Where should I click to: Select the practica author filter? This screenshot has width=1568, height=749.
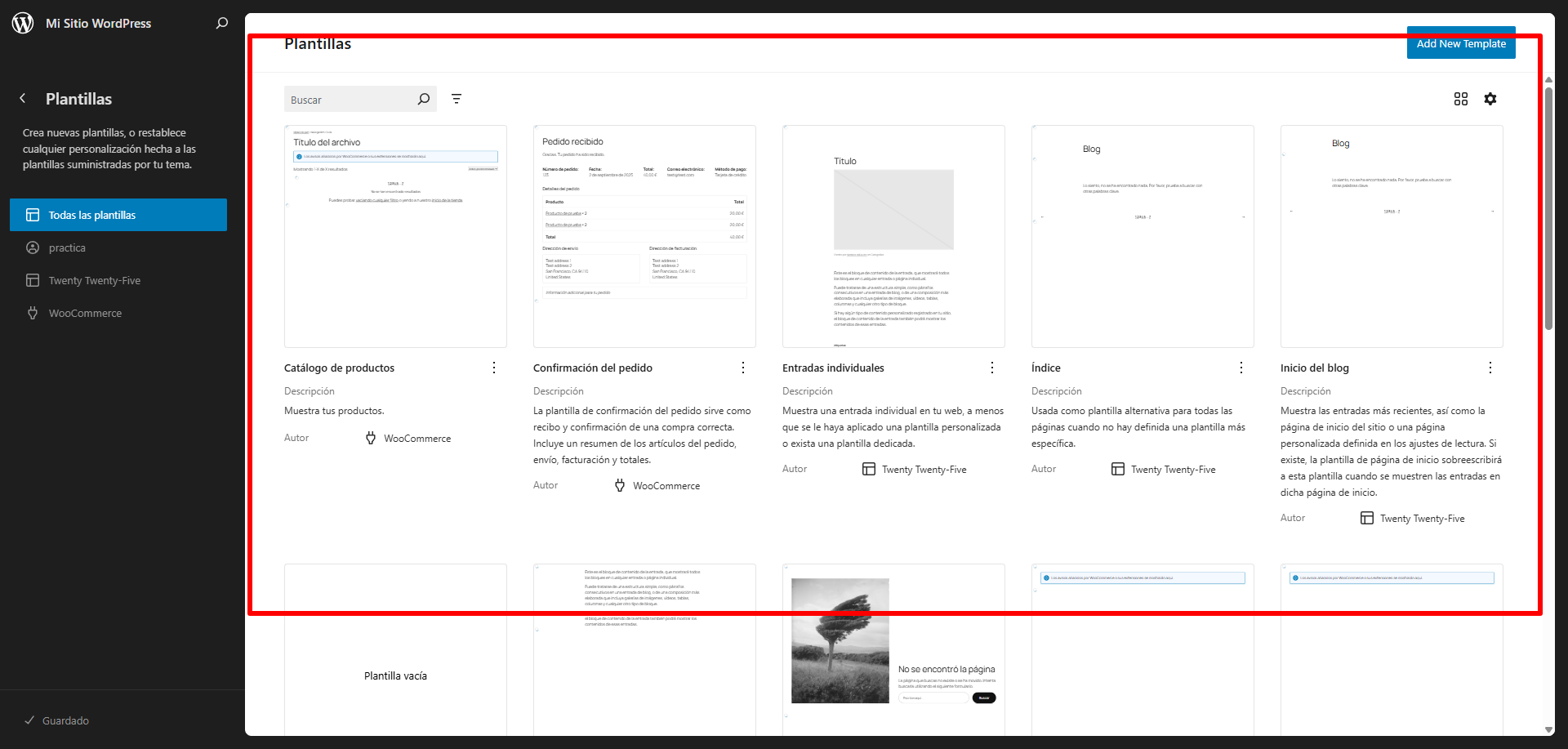tap(67, 247)
